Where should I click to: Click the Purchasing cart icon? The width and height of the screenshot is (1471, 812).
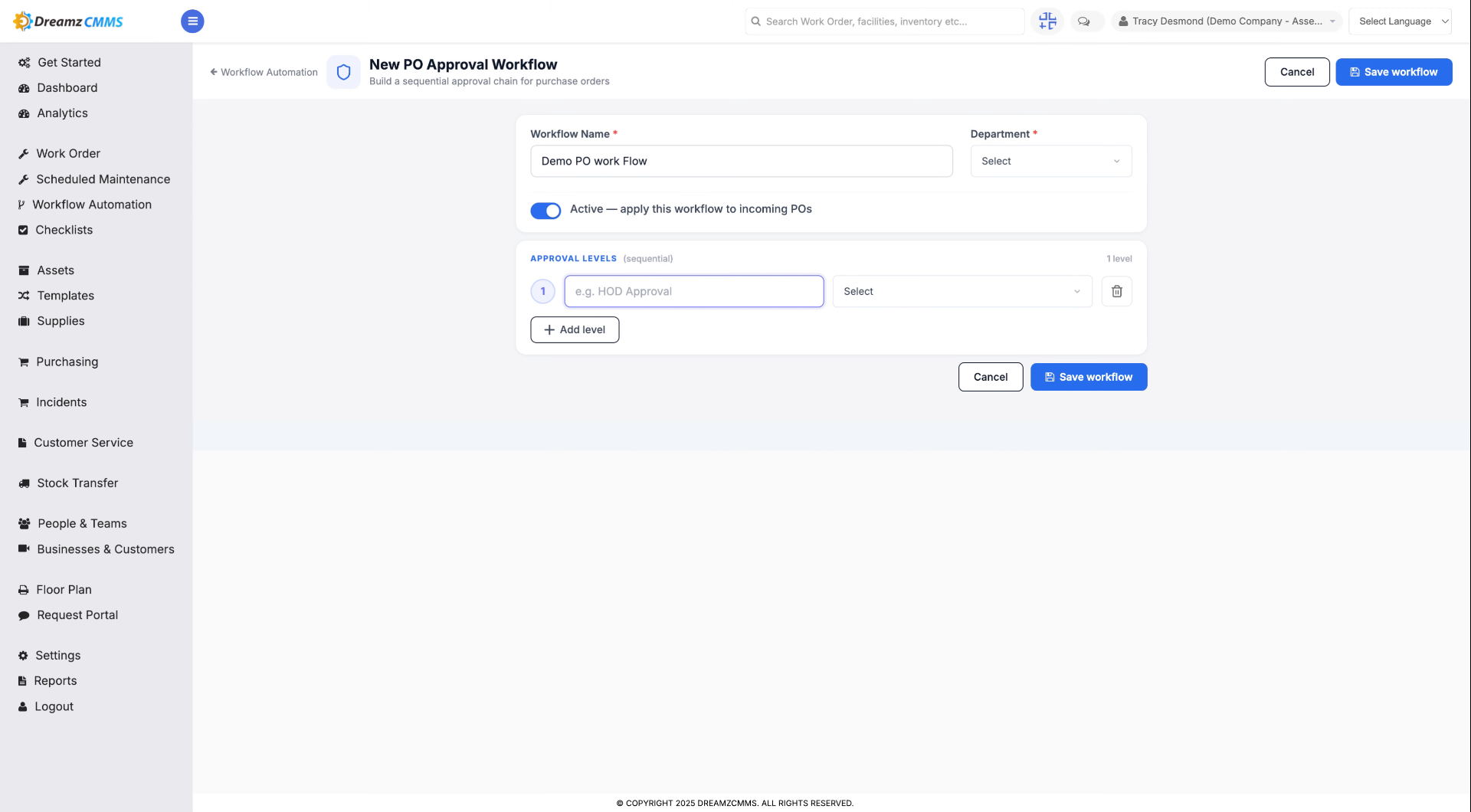(x=24, y=362)
